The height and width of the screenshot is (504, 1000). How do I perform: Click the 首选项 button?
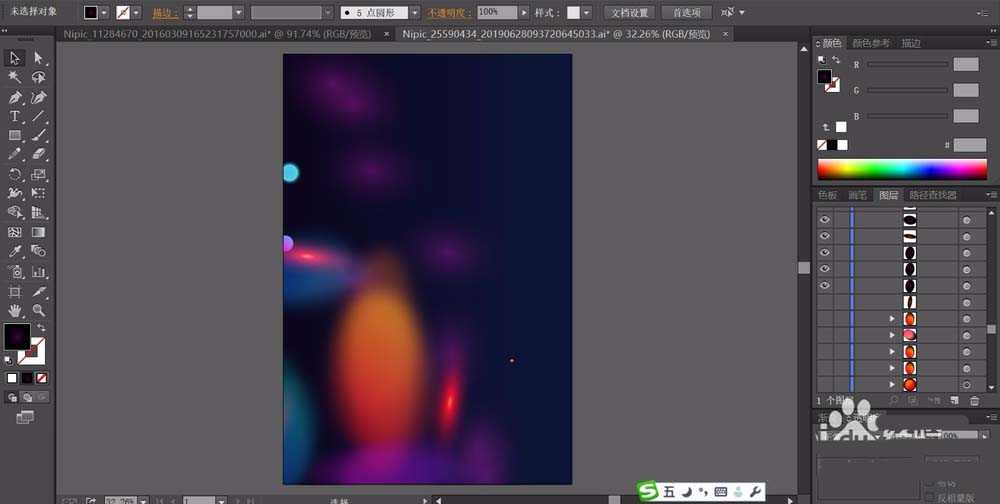pyautogui.click(x=686, y=12)
